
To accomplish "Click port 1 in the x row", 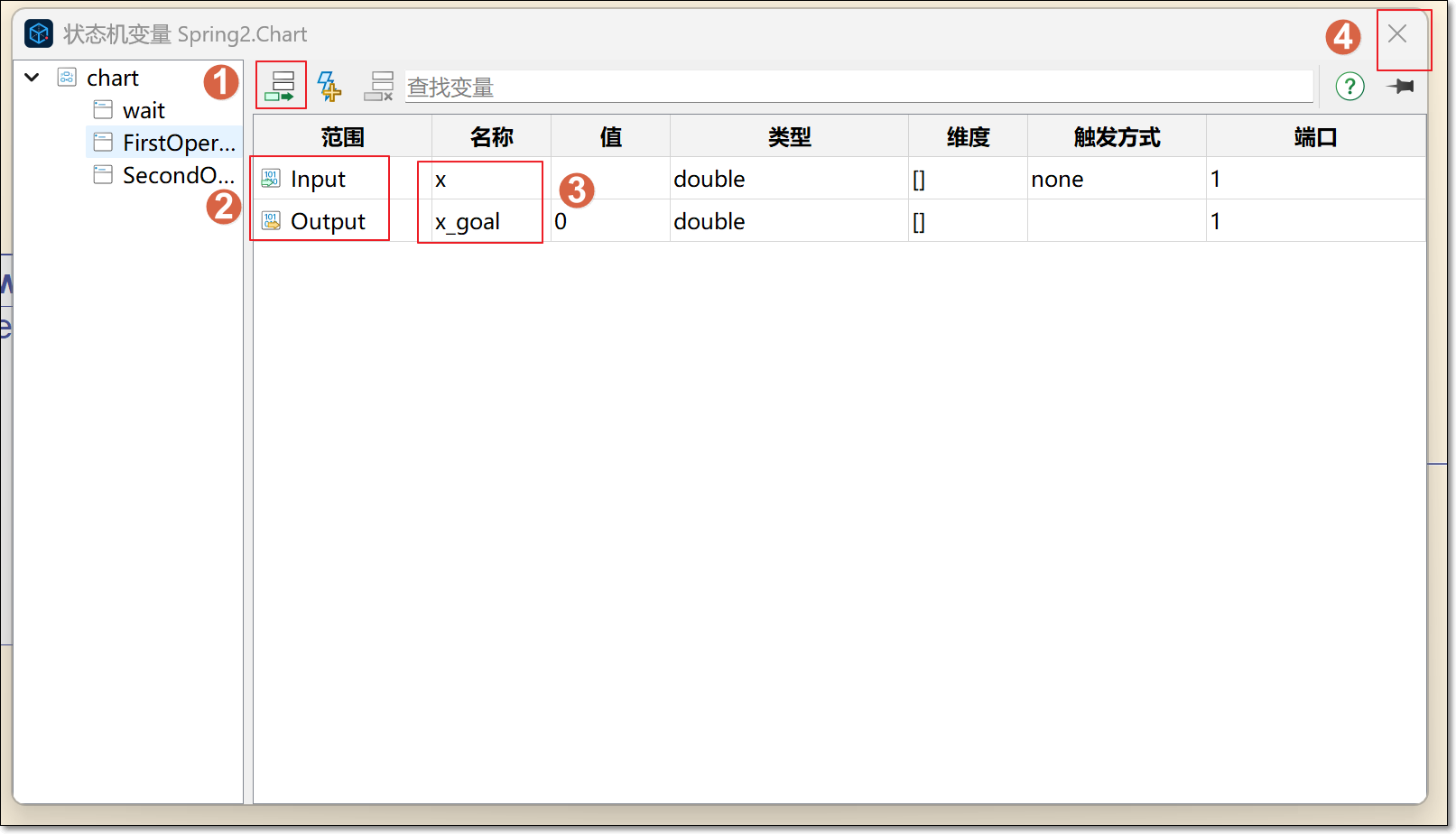I will (x=1315, y=179).
